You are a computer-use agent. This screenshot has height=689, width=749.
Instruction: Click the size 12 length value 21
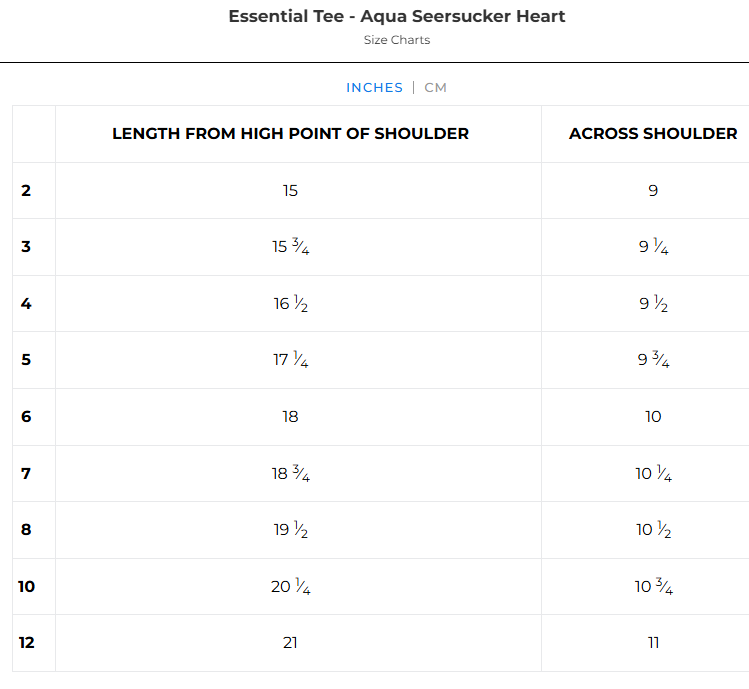coord(290,642)
